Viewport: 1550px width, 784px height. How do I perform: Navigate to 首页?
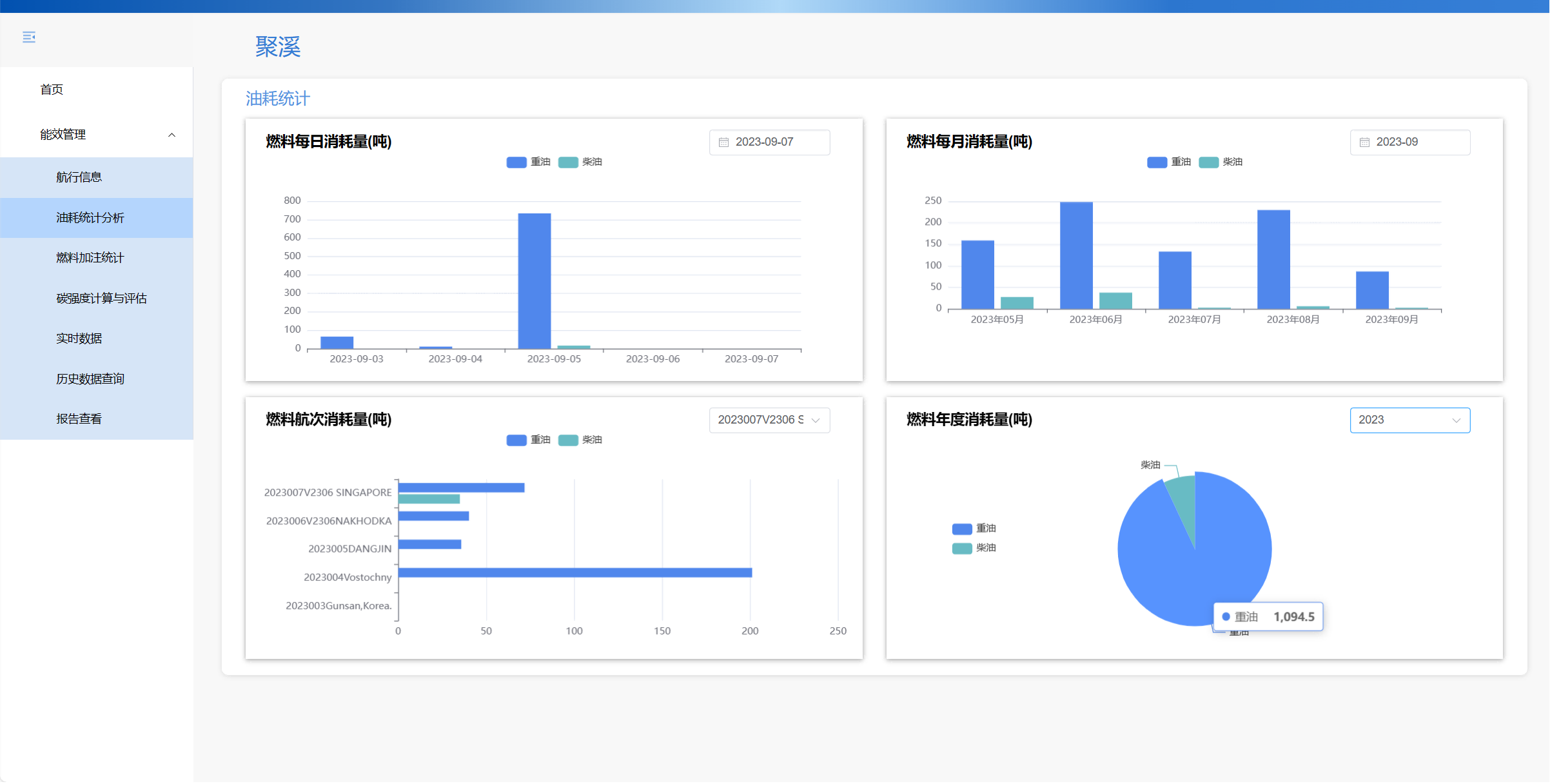[x=52, y=90]
